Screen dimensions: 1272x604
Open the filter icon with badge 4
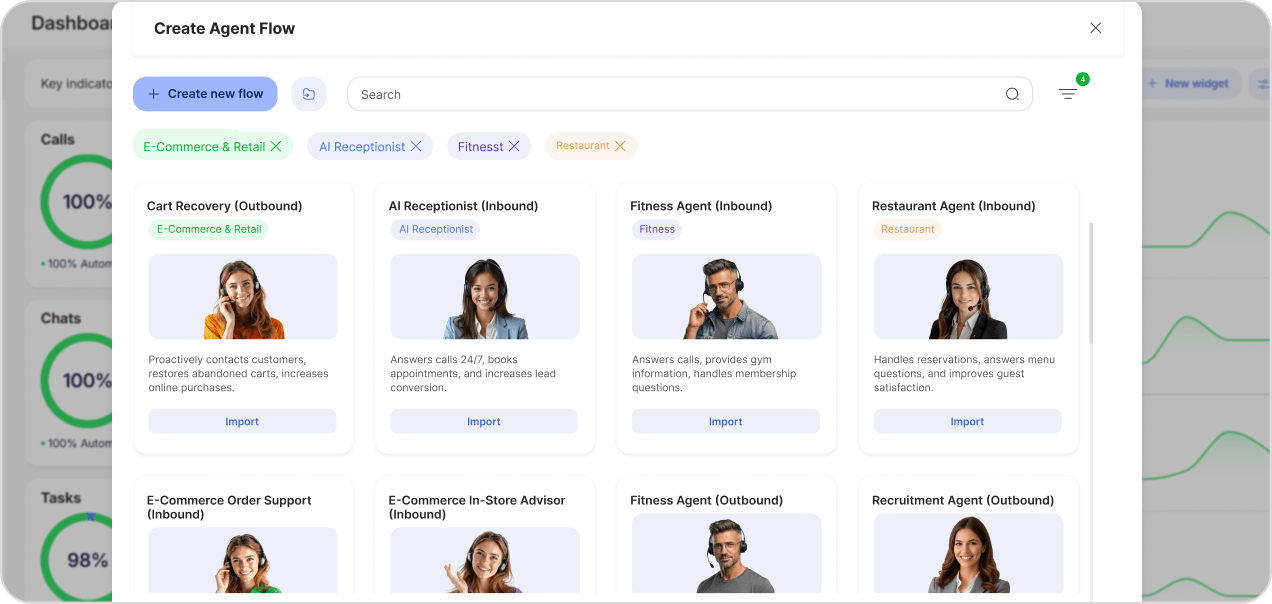pos(1068,94)
